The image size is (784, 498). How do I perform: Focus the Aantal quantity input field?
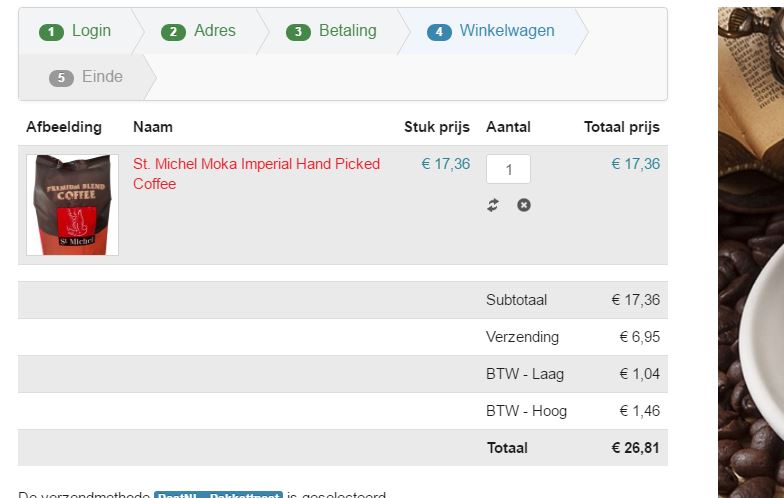[x=508, y=169]
